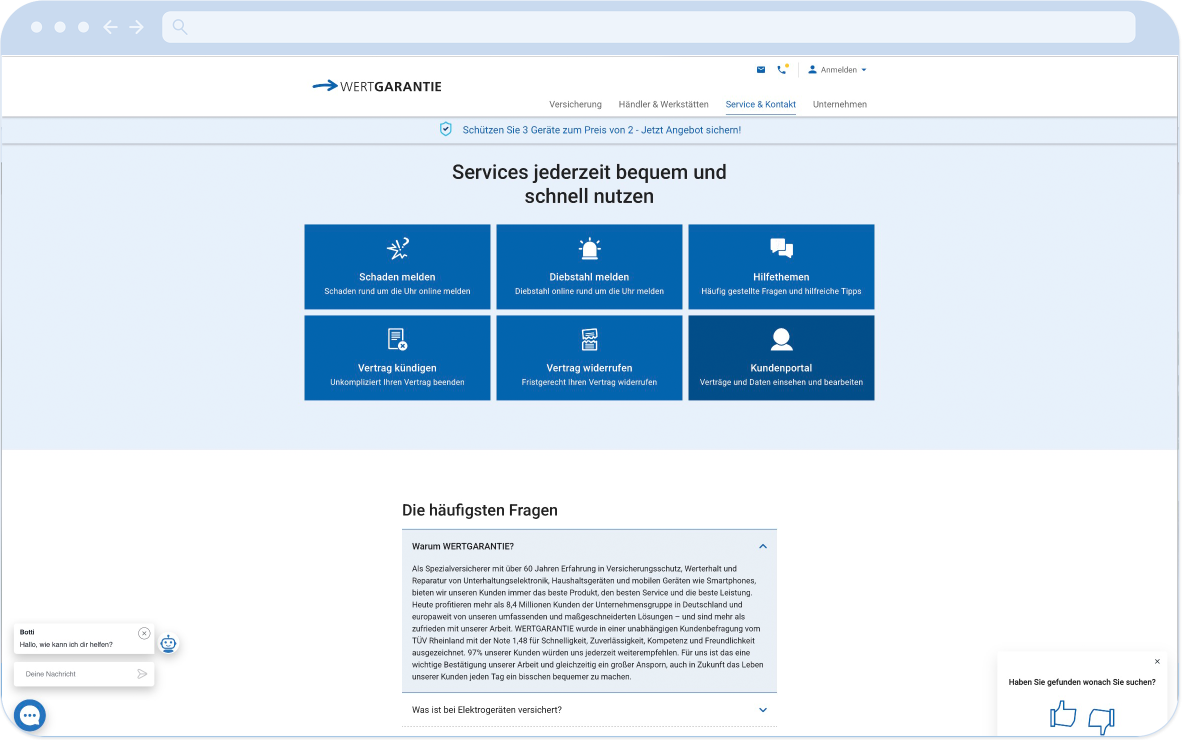Open the Unternehmen menu
The height and width of the screenshot is (740, 1184).
tap(840, 104)
